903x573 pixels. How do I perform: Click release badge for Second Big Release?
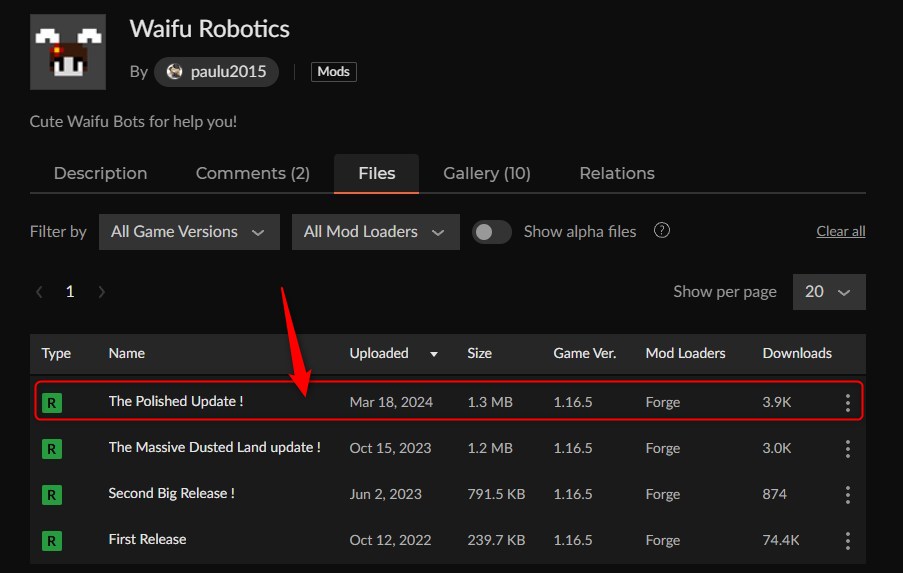(x=52, y=495)
